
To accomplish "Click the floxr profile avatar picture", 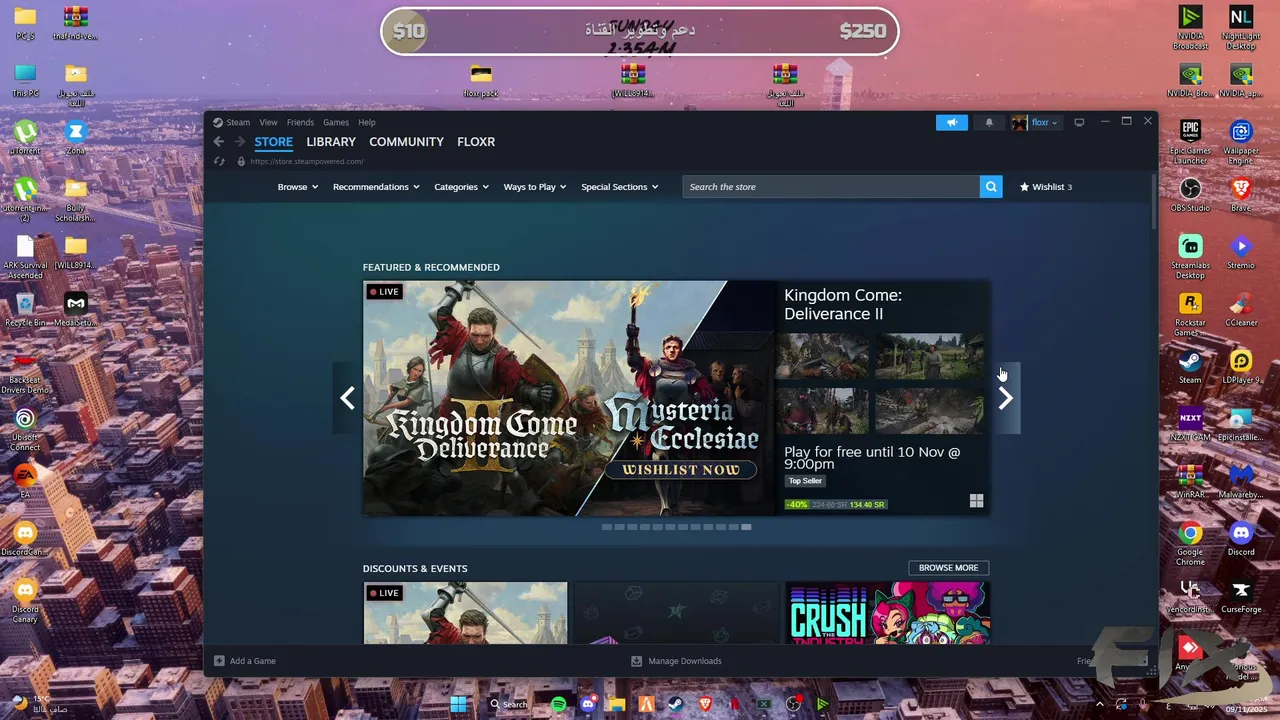I will 1019,122.
